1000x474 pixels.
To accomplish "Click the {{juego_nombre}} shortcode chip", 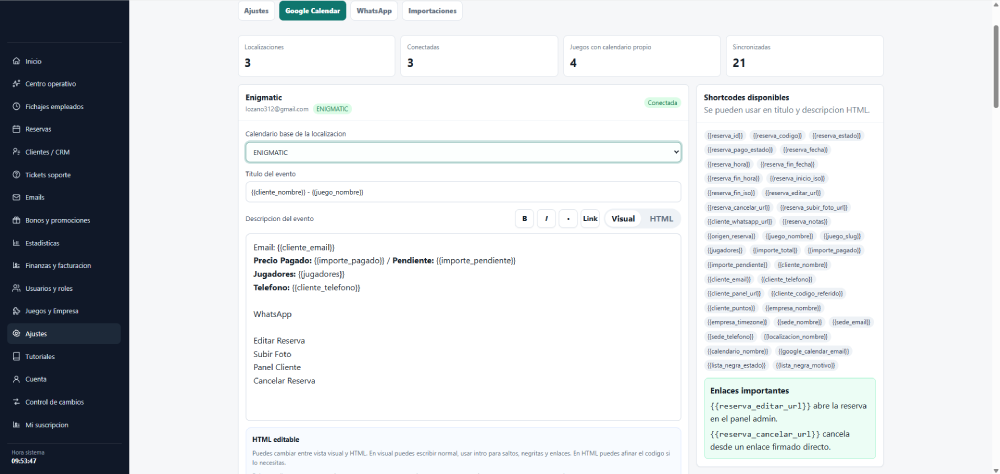I will [x=788, y=236].
